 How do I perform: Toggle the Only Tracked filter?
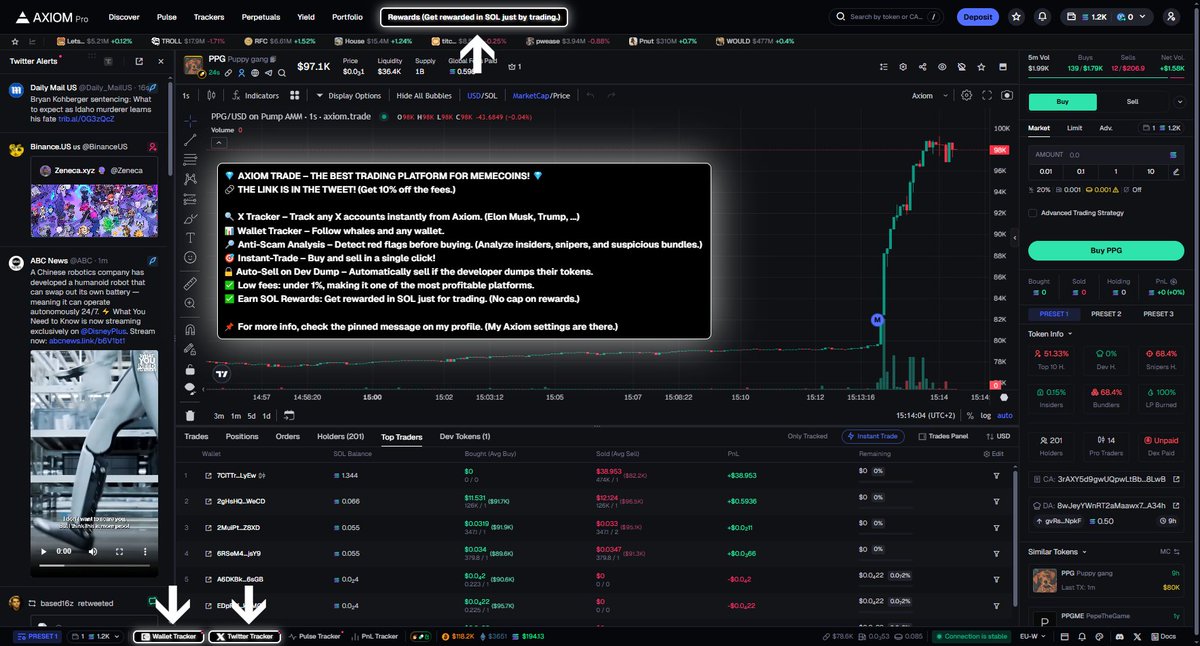pyautogui.click(x=807, y=436)
